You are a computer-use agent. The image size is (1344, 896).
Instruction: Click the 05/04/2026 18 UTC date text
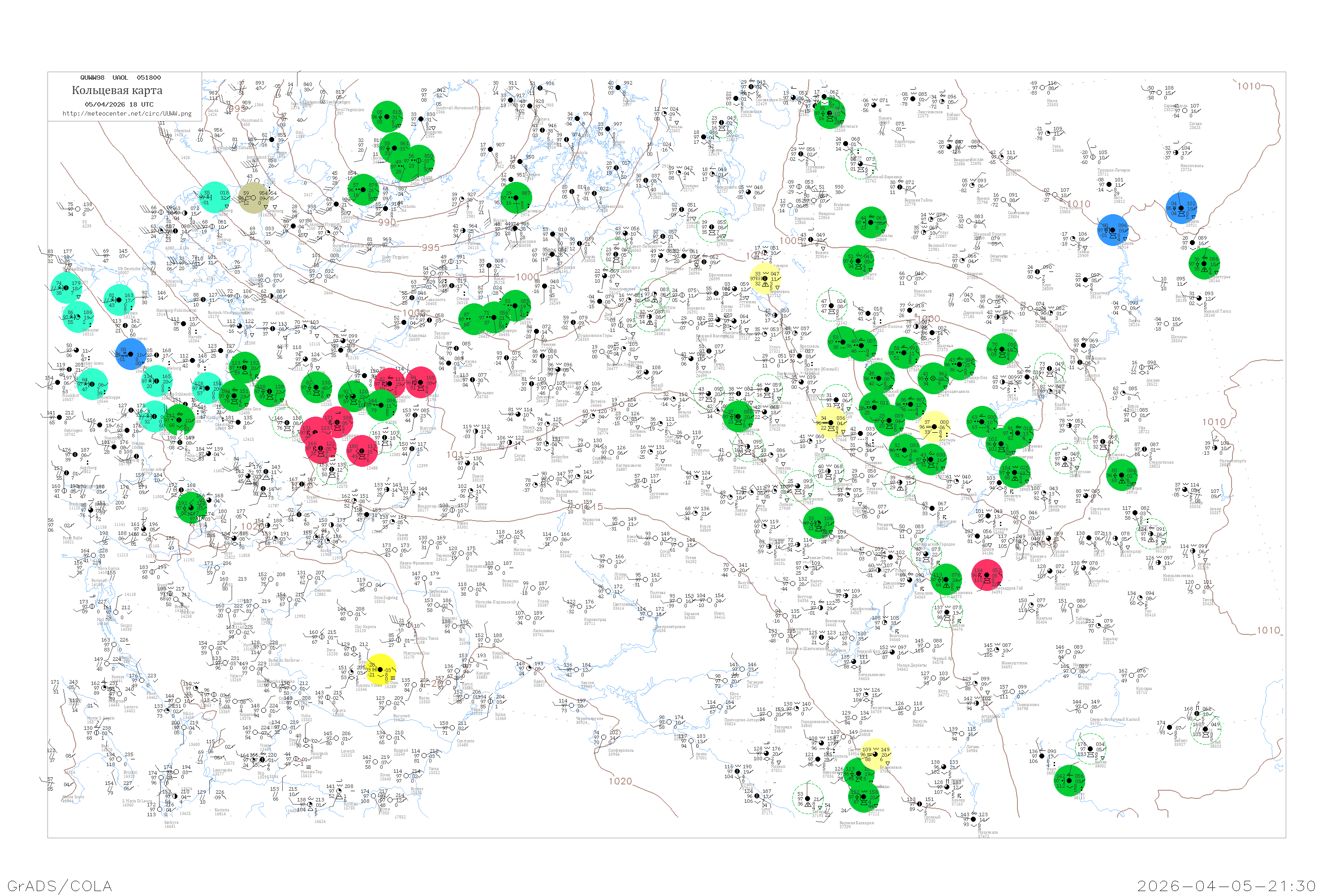119,104
